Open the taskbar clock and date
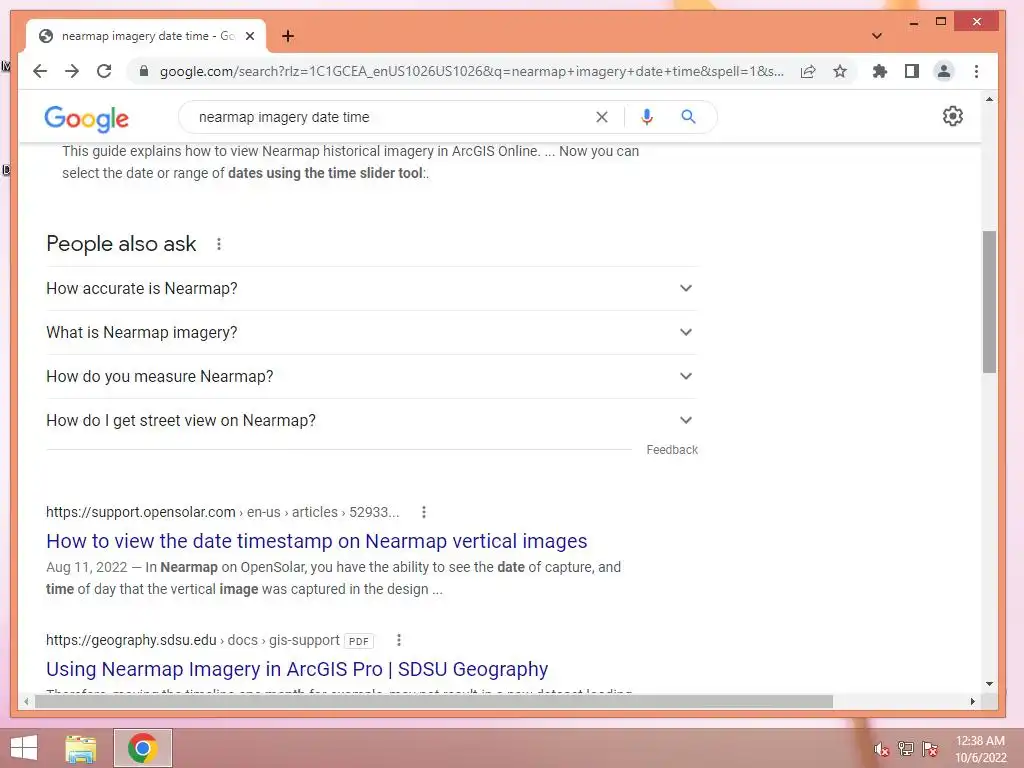1024x768 pixels. coord(980,749)
